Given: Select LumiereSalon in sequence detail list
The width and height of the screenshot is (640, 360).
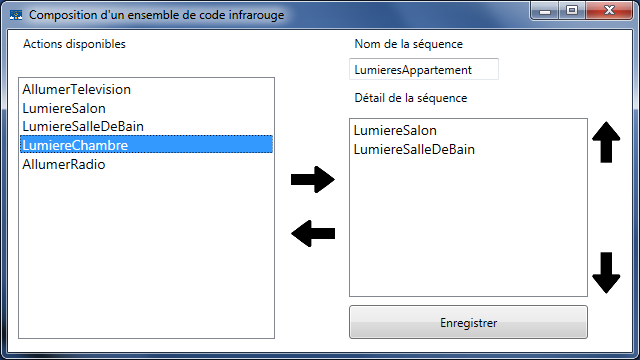Looking at the screenshot, I should 468,130.
